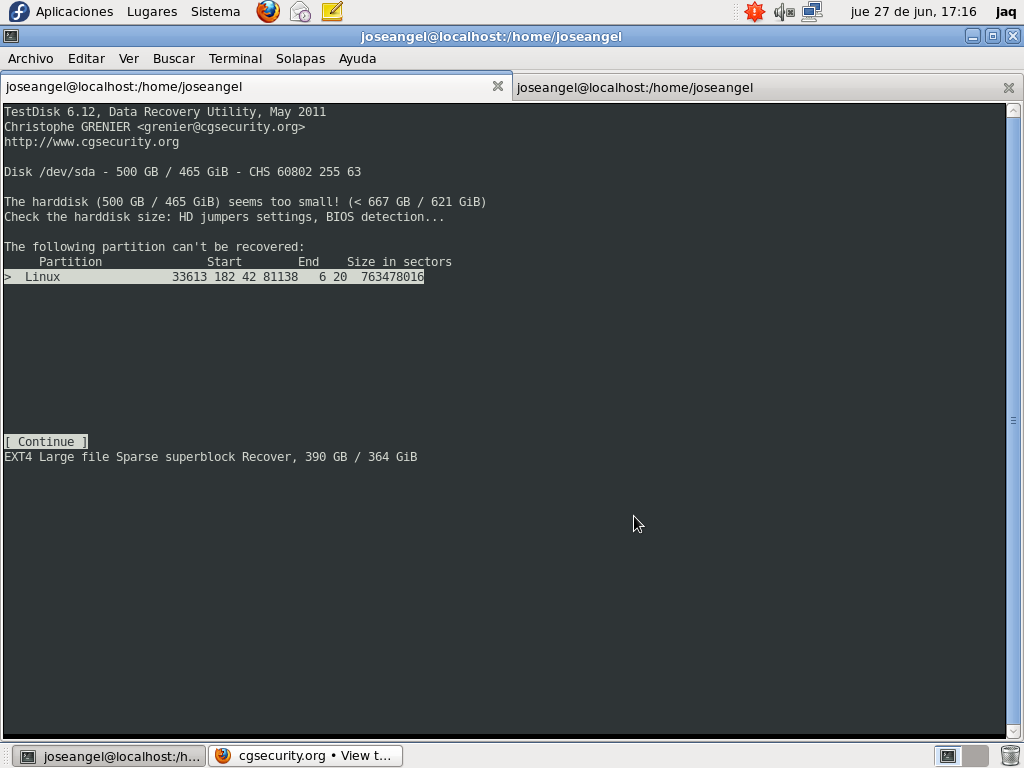Click 'Size in sectors' column header

click(x=399, y=262)
